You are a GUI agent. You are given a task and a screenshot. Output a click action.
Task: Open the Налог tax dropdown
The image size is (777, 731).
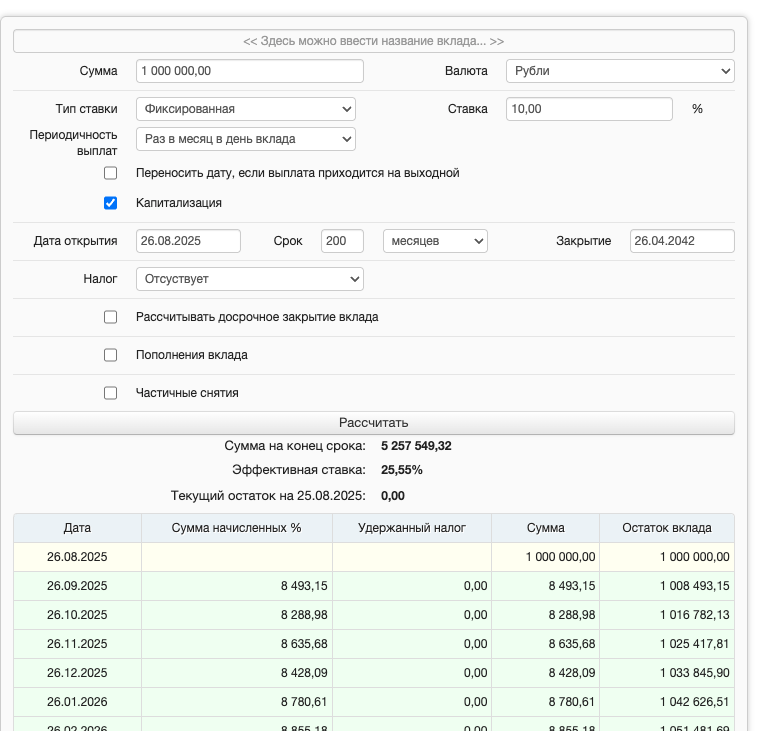(x=250, y=279)
